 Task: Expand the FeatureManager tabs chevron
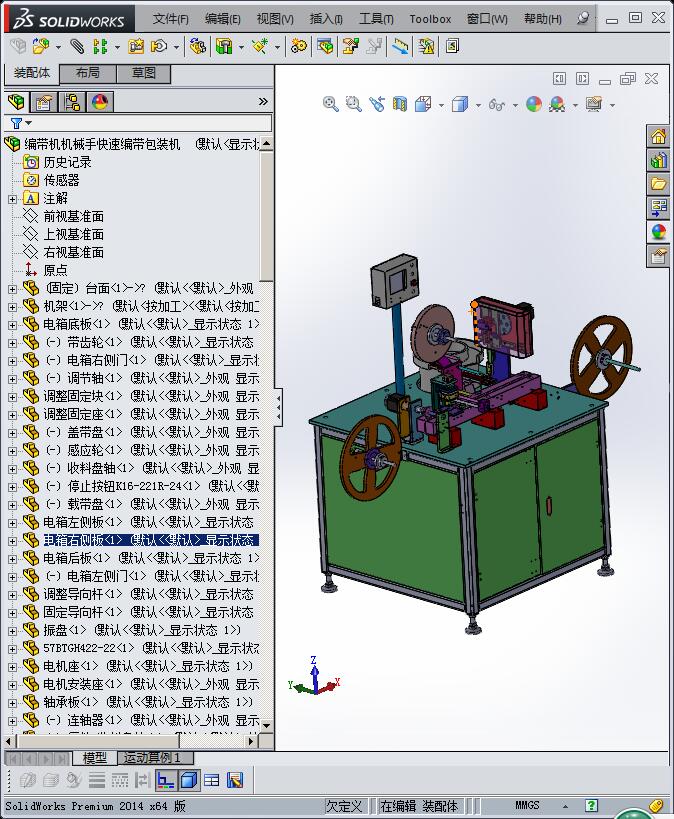(x=263, y=101)
